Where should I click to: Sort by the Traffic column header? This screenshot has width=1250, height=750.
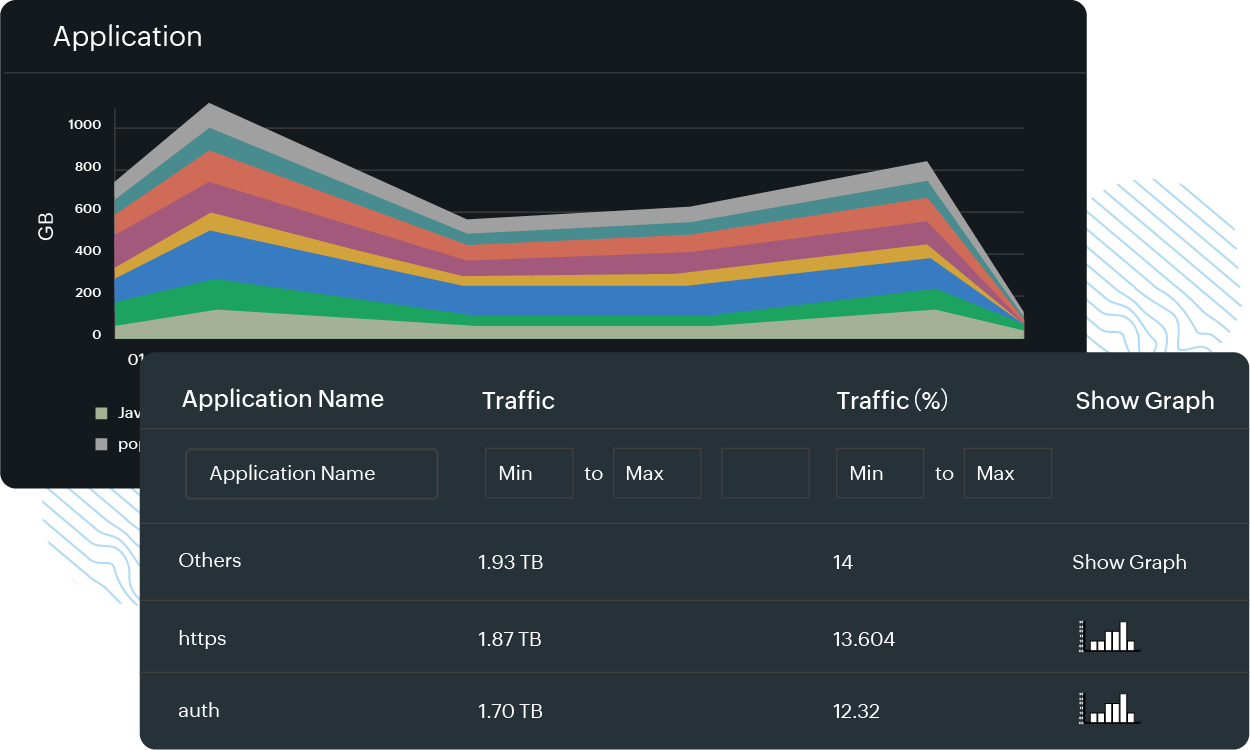518,399
